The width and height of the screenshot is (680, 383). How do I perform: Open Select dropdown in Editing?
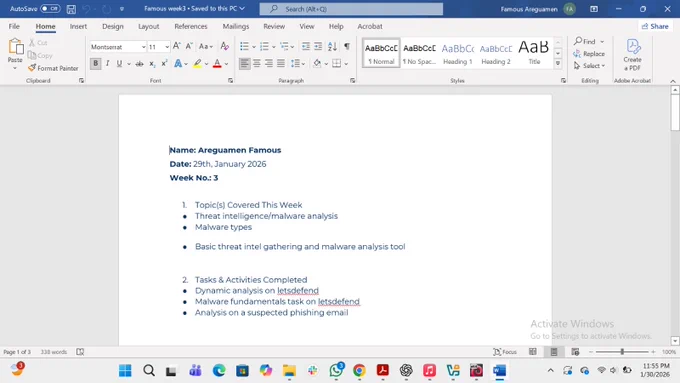(589, 66)
